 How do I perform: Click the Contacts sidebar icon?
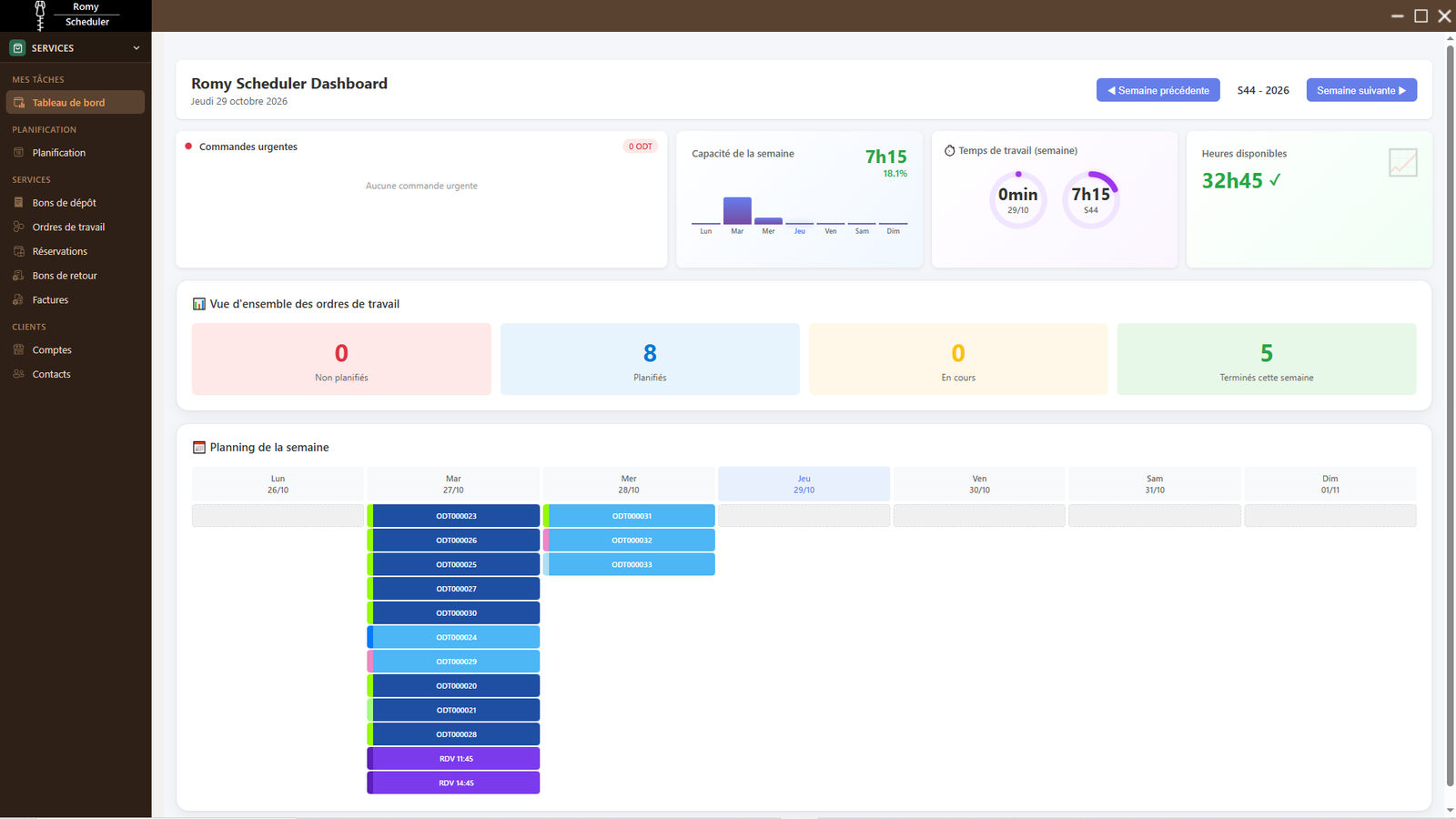(19, 374)
